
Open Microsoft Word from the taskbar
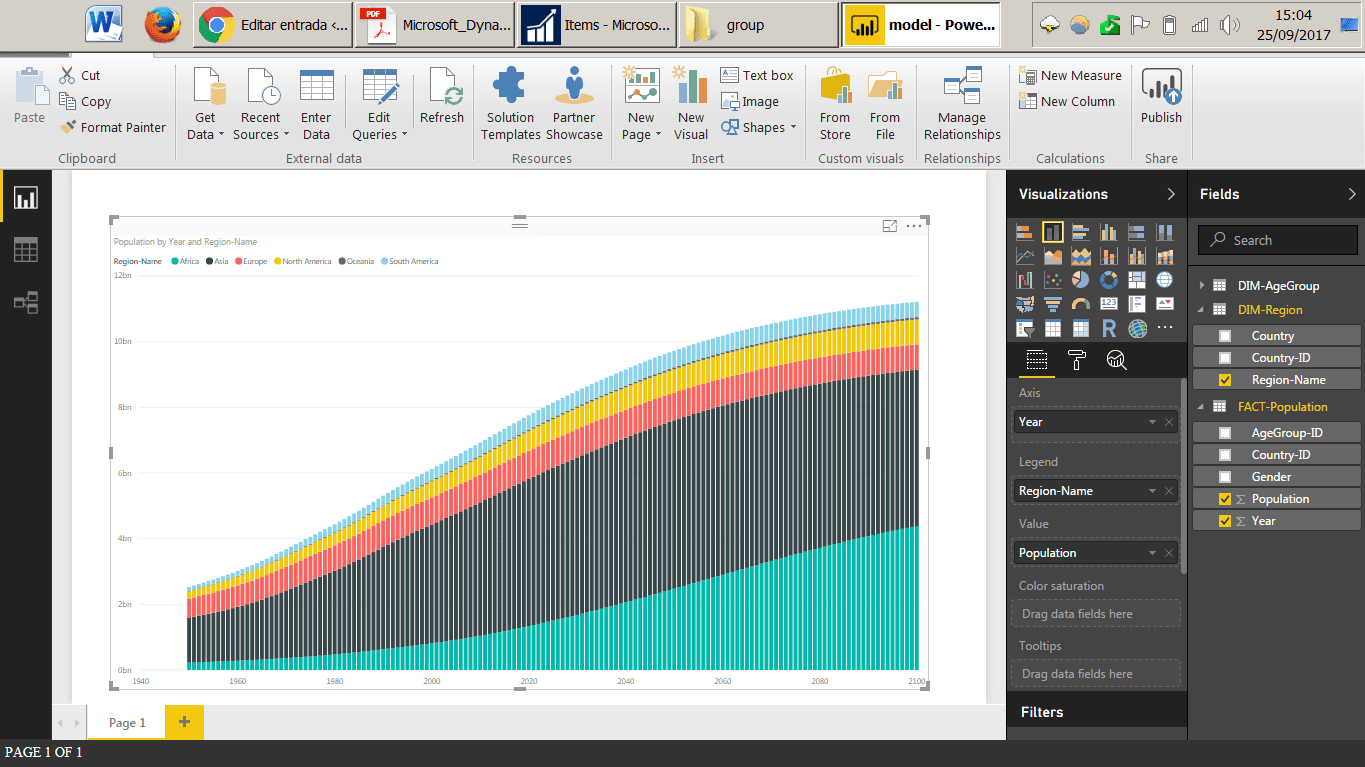click(105, 25)
